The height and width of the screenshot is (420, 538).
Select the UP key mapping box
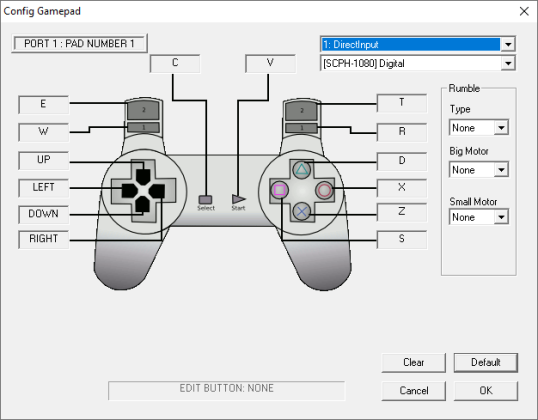coord(44,160)
